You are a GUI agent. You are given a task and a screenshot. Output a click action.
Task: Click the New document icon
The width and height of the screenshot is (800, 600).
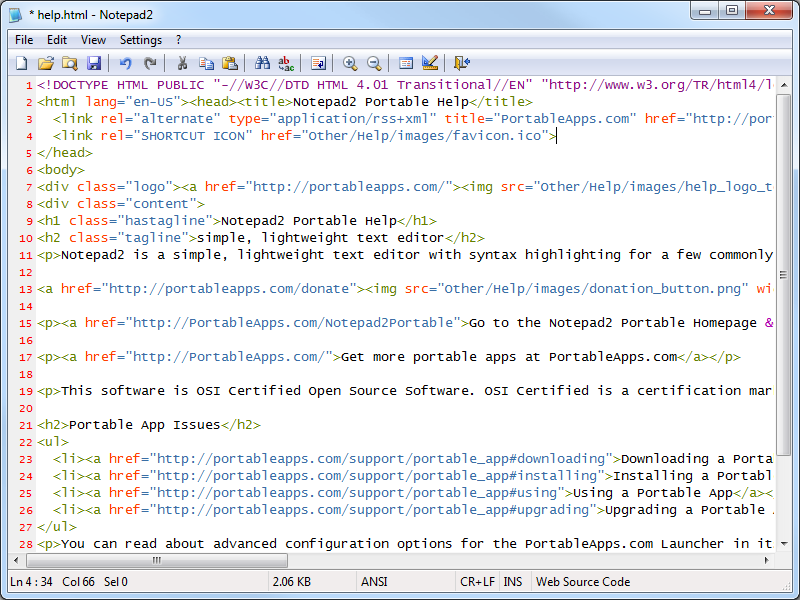pyautogui.click(x=21, y=63)
